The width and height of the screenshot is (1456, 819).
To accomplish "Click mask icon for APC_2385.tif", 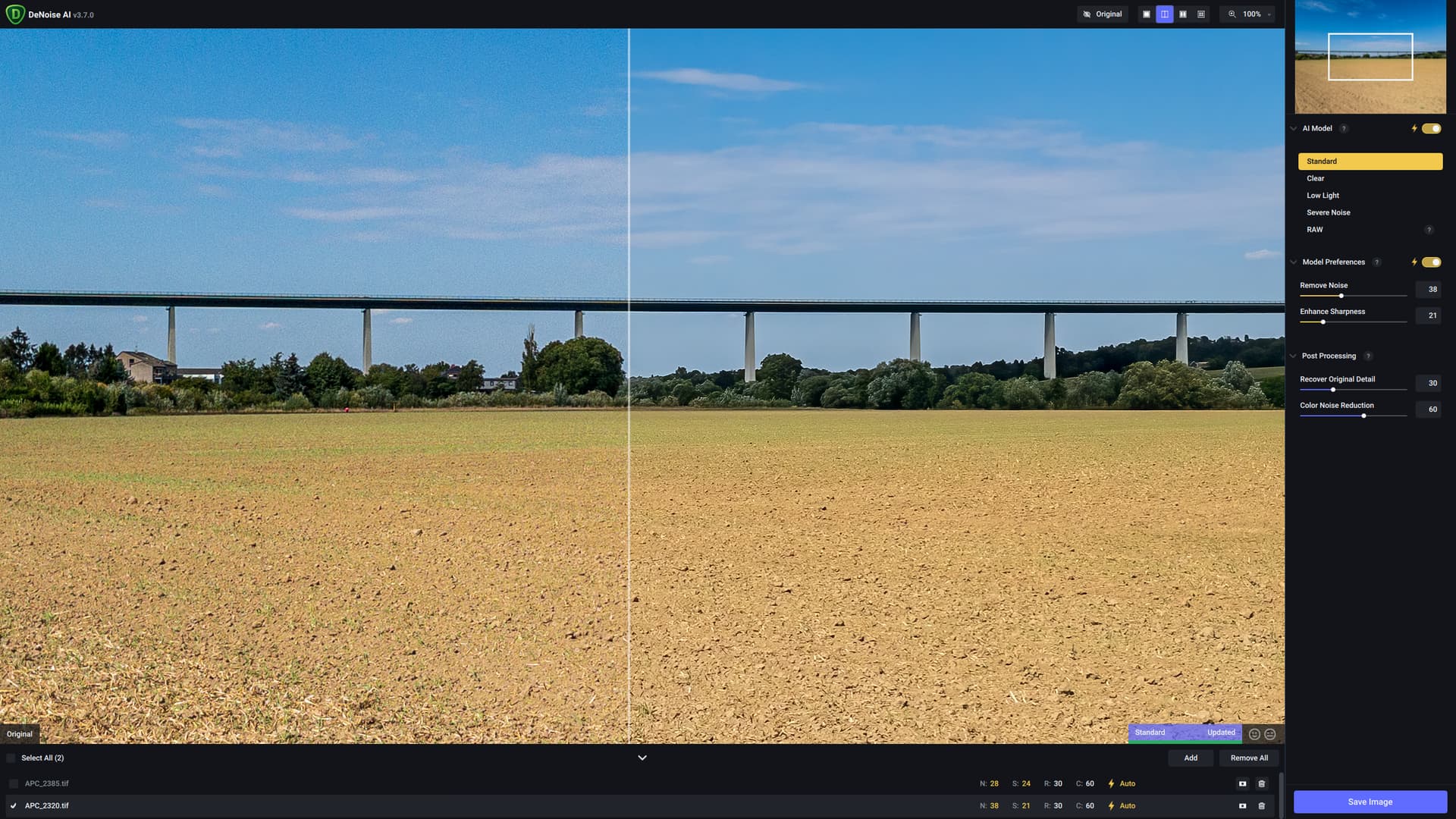I will [1242, 783].
